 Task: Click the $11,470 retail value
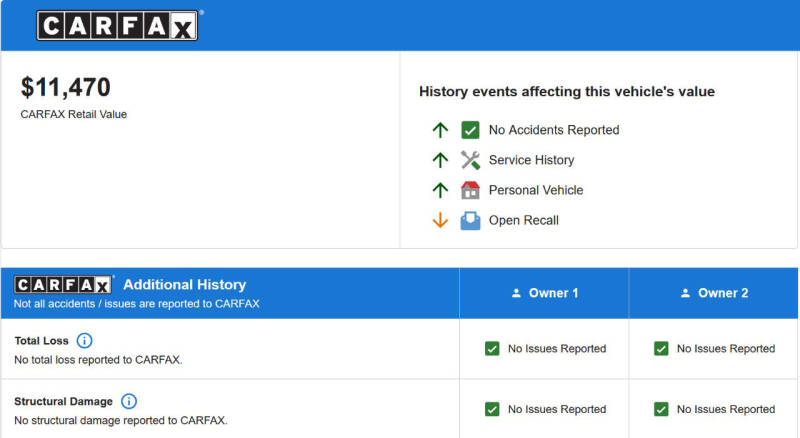tap(65, 87)
